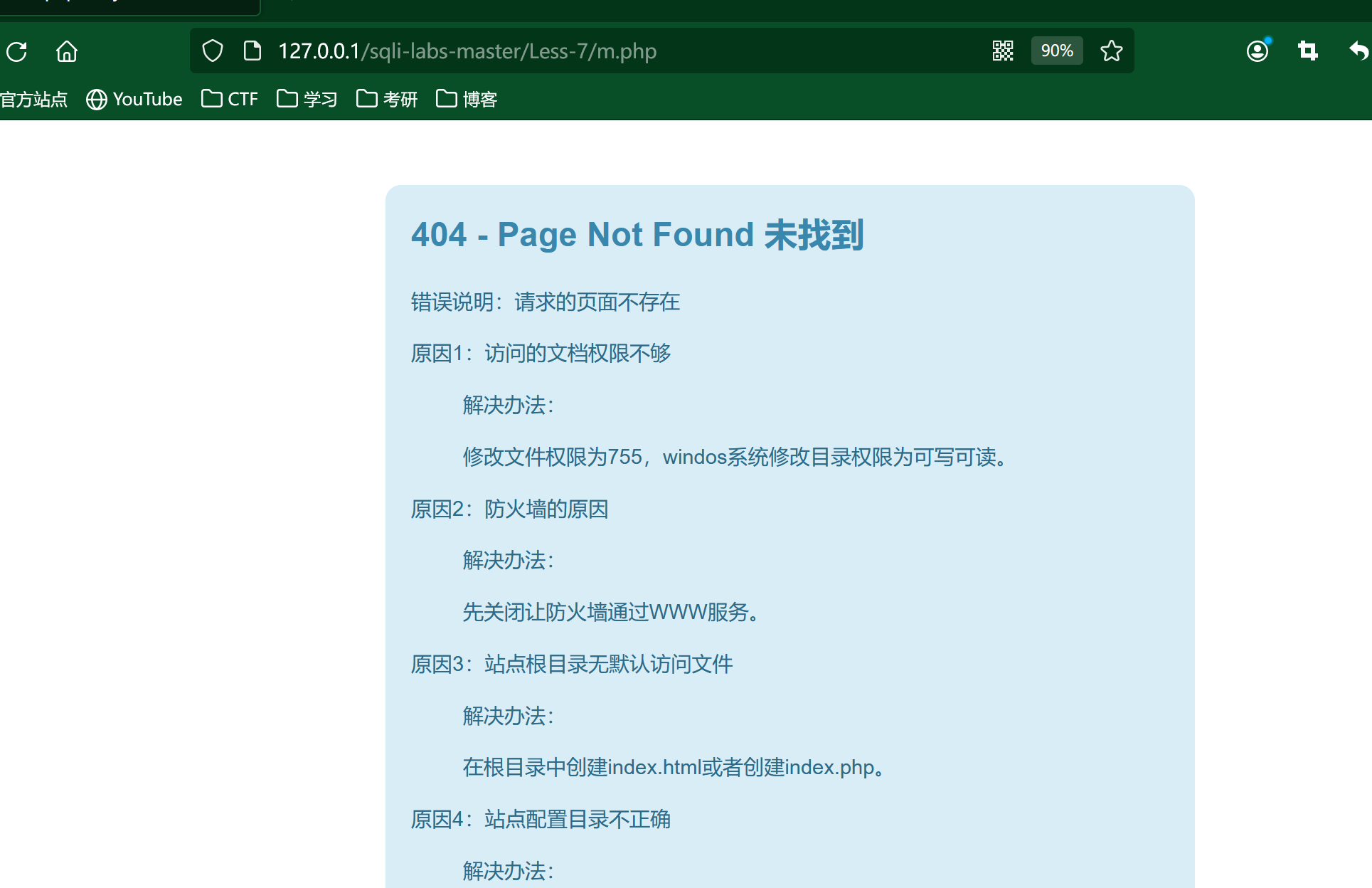Expand the 博客 bookmark folder
Image resolution: width=1372 pixels, height=888 pixels.
click(x=467, y=99)
